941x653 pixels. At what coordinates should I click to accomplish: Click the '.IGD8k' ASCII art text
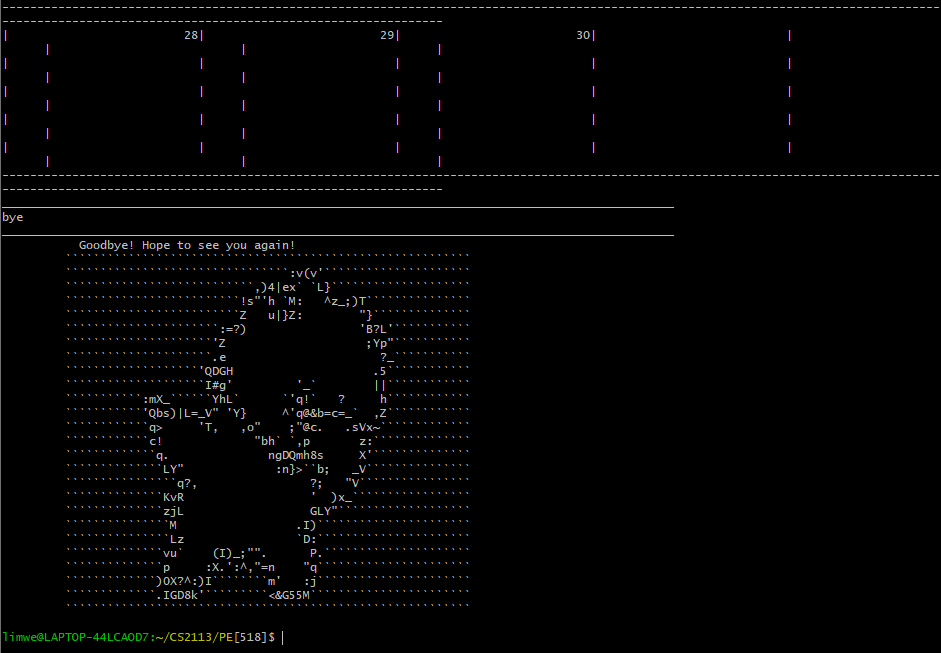point(177,595)
